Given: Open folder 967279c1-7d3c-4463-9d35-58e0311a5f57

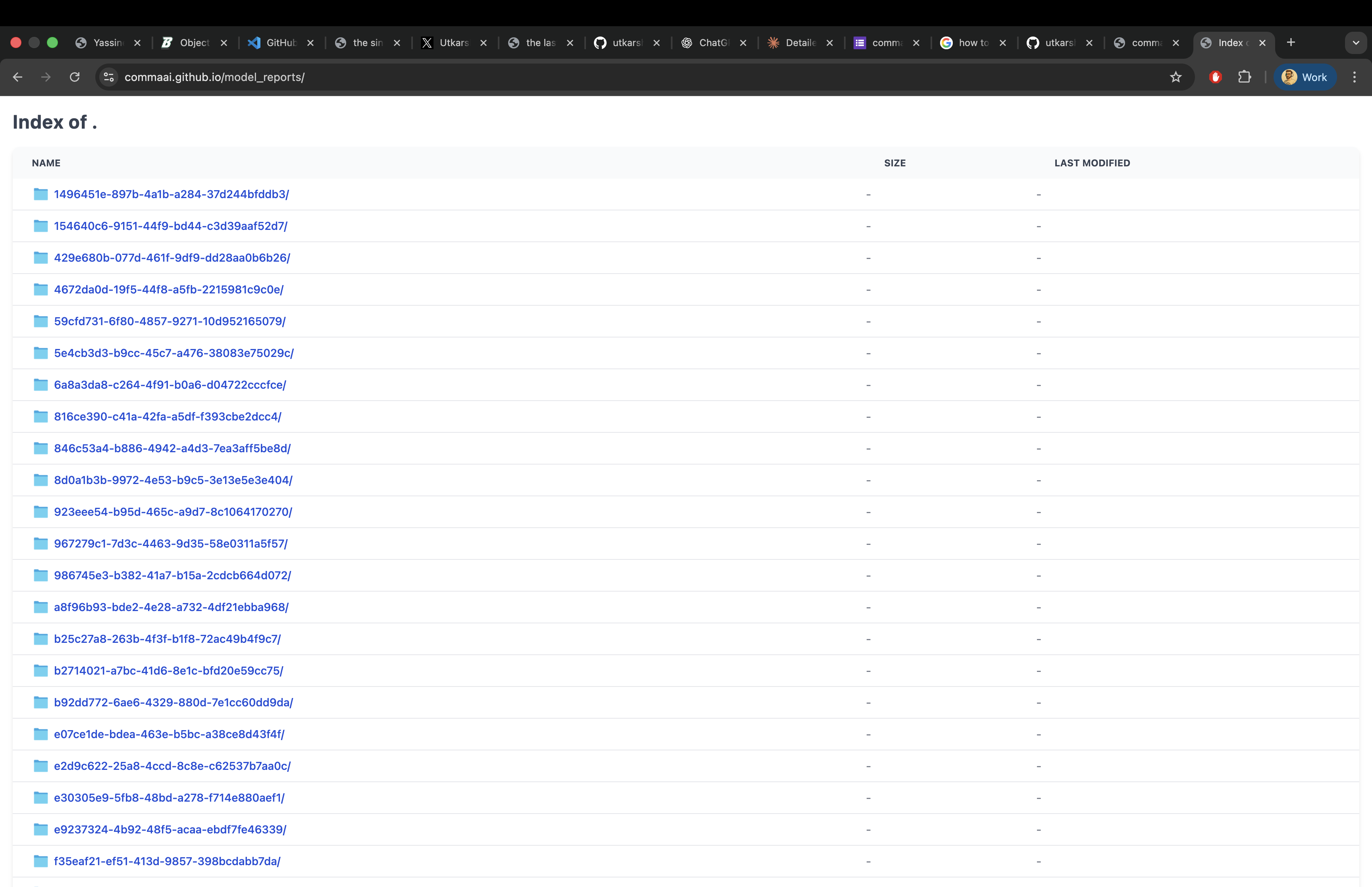Looking at the screenshot, I should (x=171, y=543).
